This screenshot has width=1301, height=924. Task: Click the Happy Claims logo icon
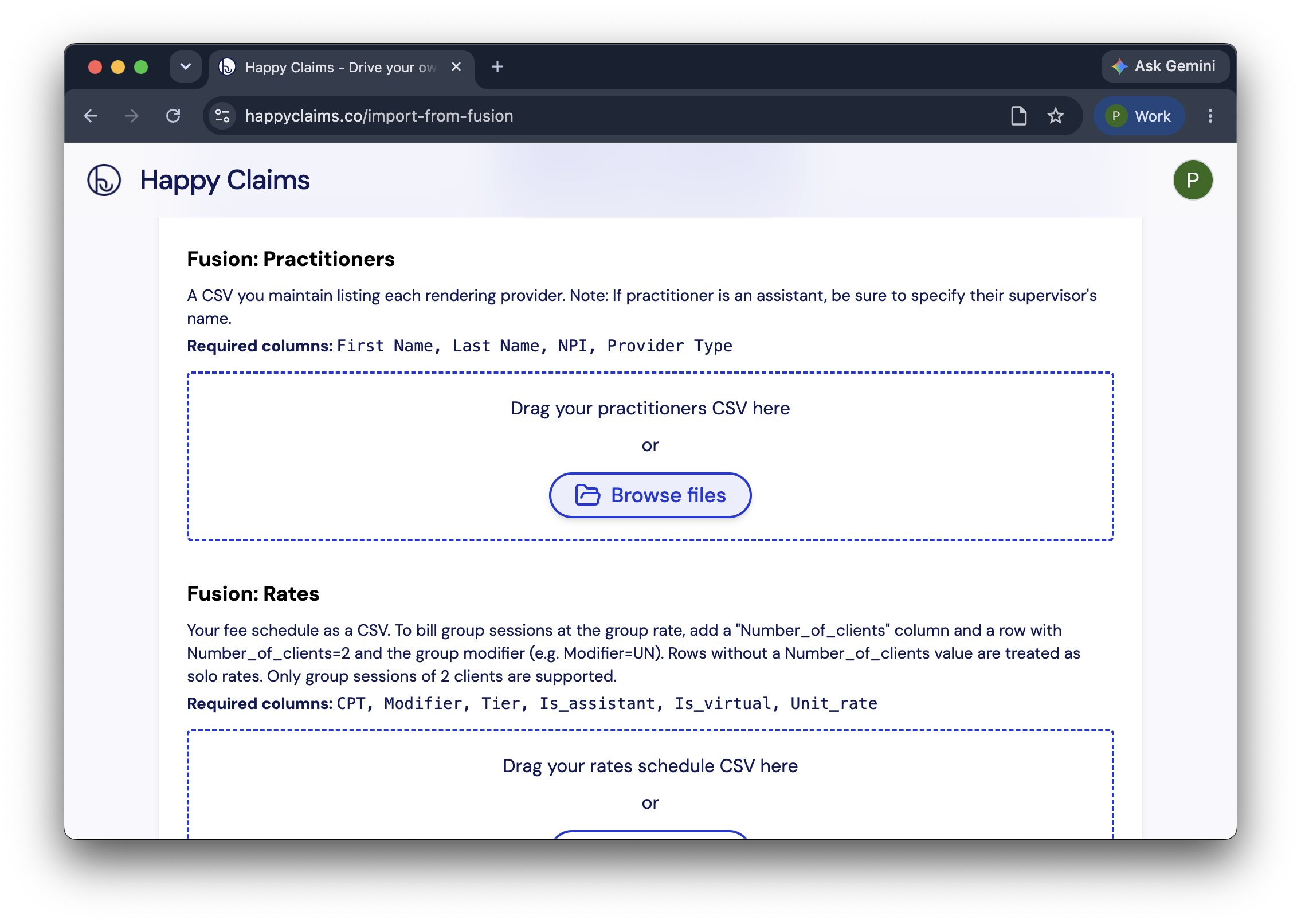[x=104, y=180]
